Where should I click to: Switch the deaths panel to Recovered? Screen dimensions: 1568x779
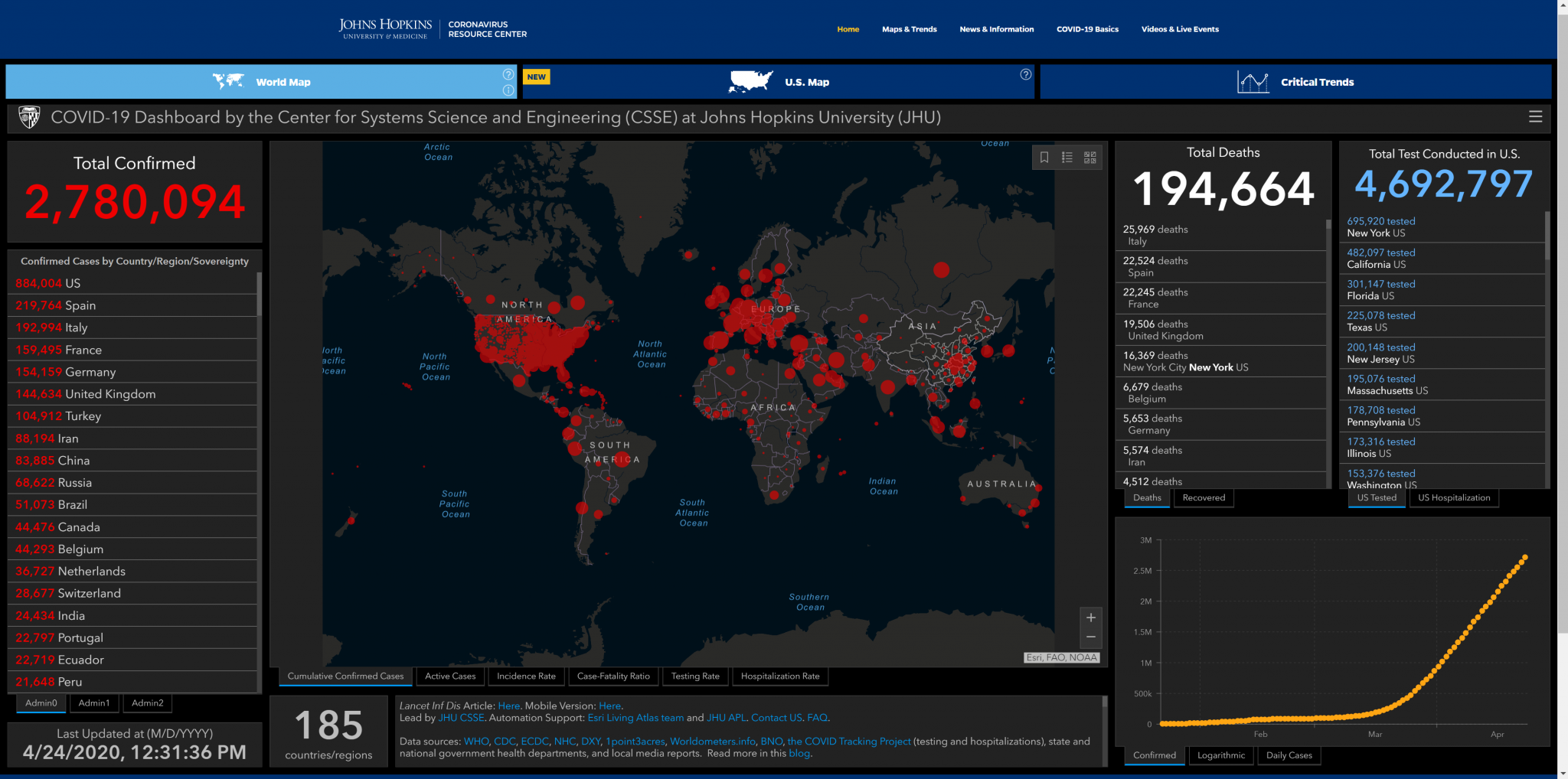click(x=1204, y=498)
